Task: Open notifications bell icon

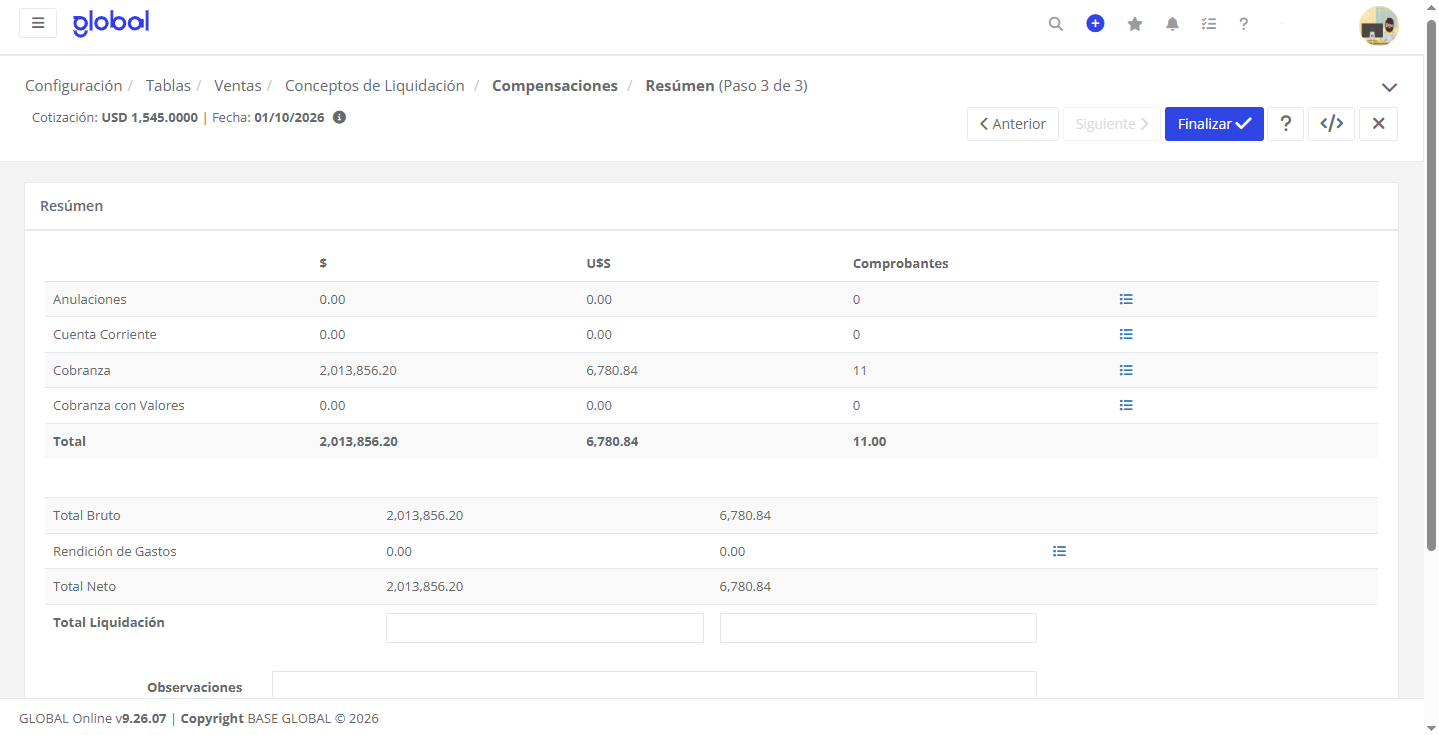Action: 1172,24
